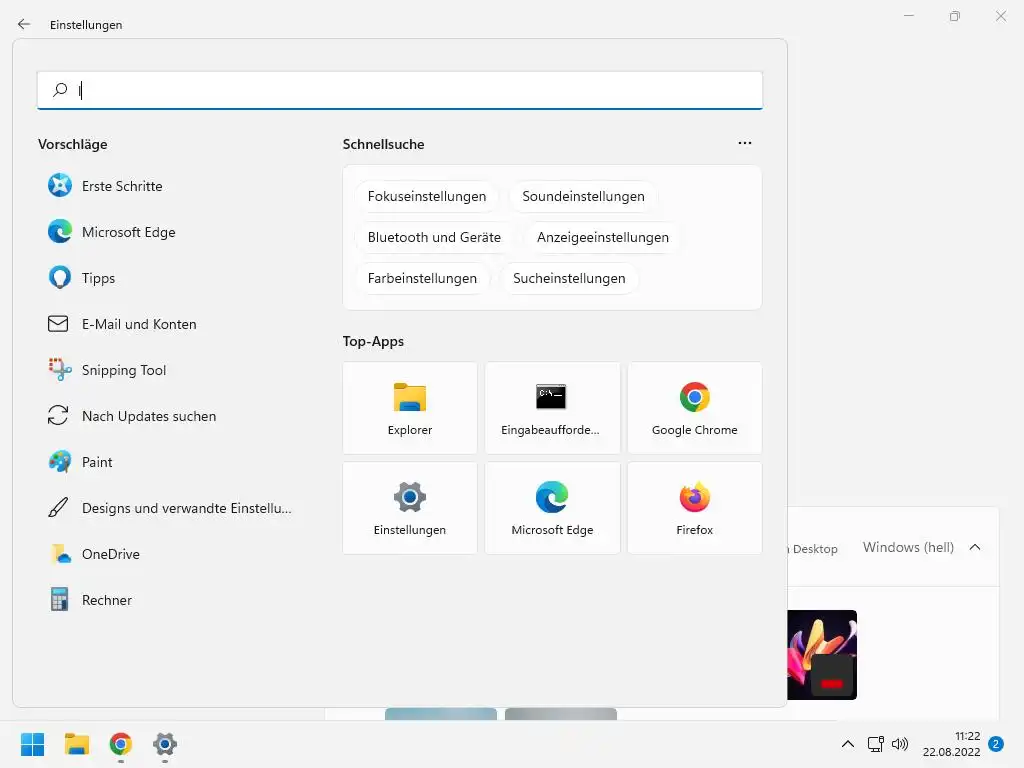
Task: Open the notification badge showing 2
Action: tap(996, 744)
